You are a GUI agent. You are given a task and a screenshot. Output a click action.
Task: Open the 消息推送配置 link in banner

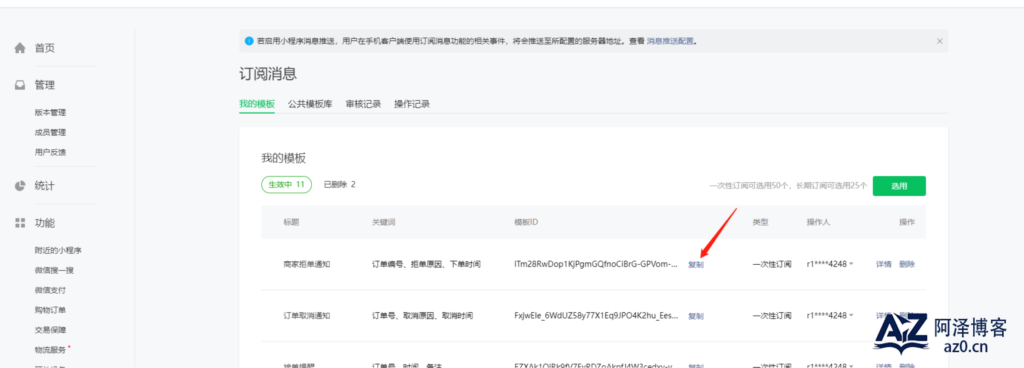[x=670, y=41]
